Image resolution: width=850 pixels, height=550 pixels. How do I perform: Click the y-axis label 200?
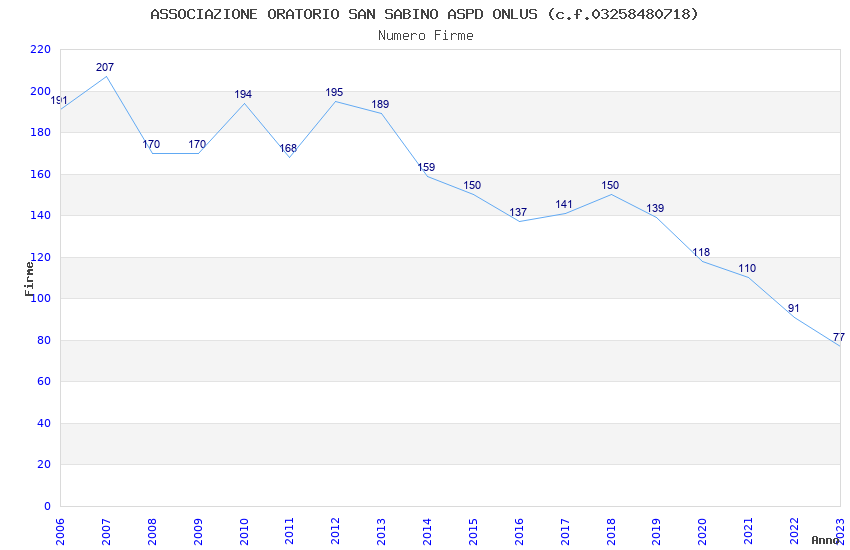40,91
